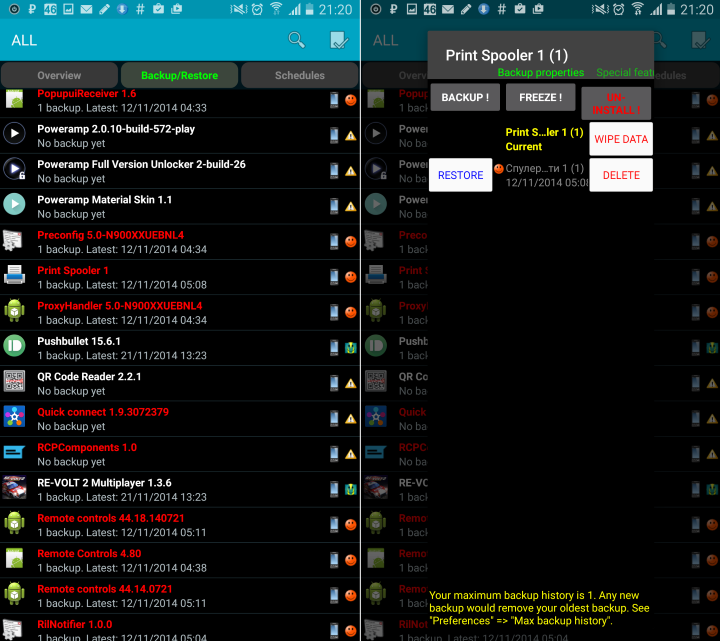This screenshot has height=641, width=720.
Task: Tap the smiley status icon for Print Spooler row
Action: tap(351, 277)
